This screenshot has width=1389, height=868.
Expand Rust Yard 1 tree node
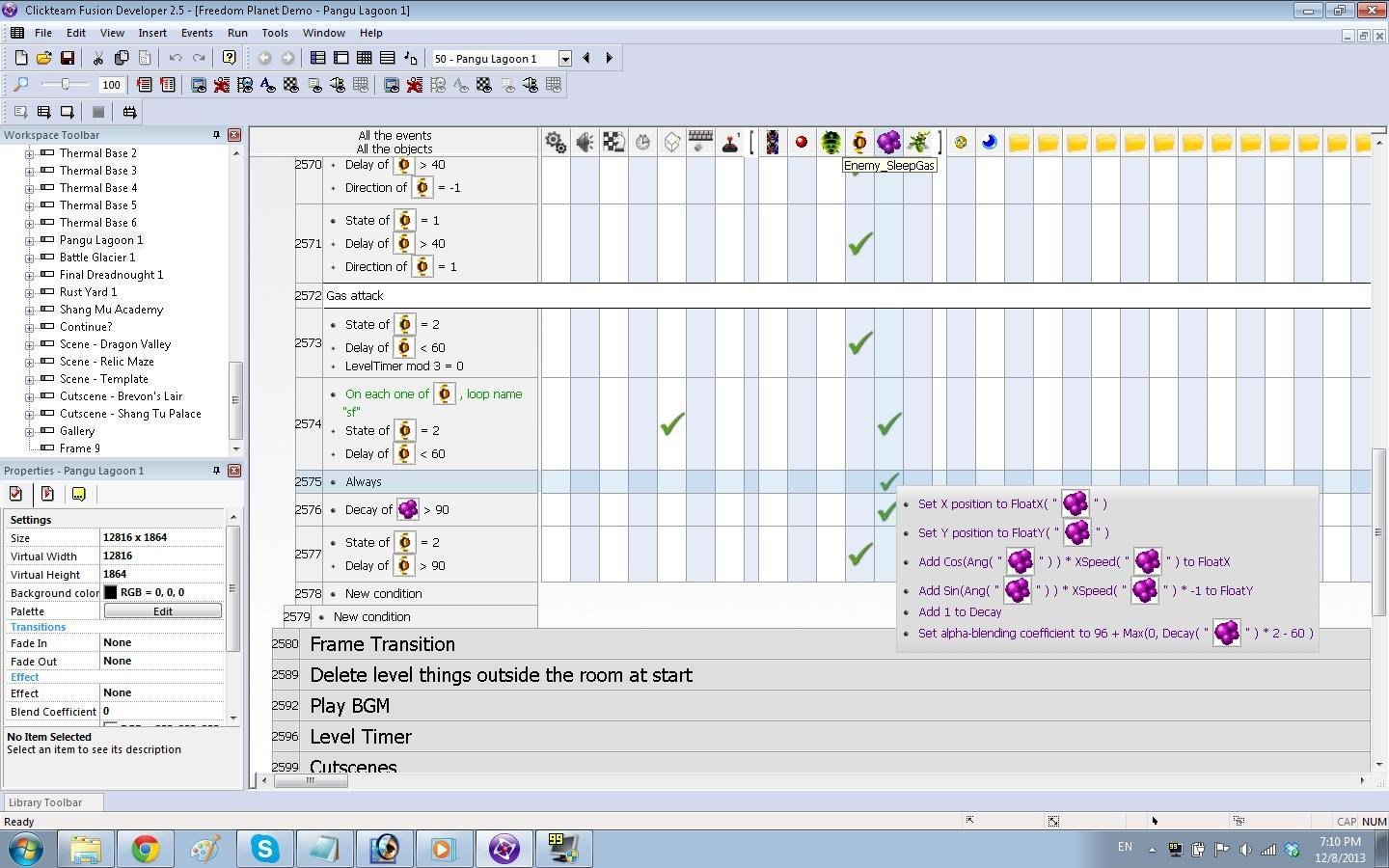pos(29,292)
